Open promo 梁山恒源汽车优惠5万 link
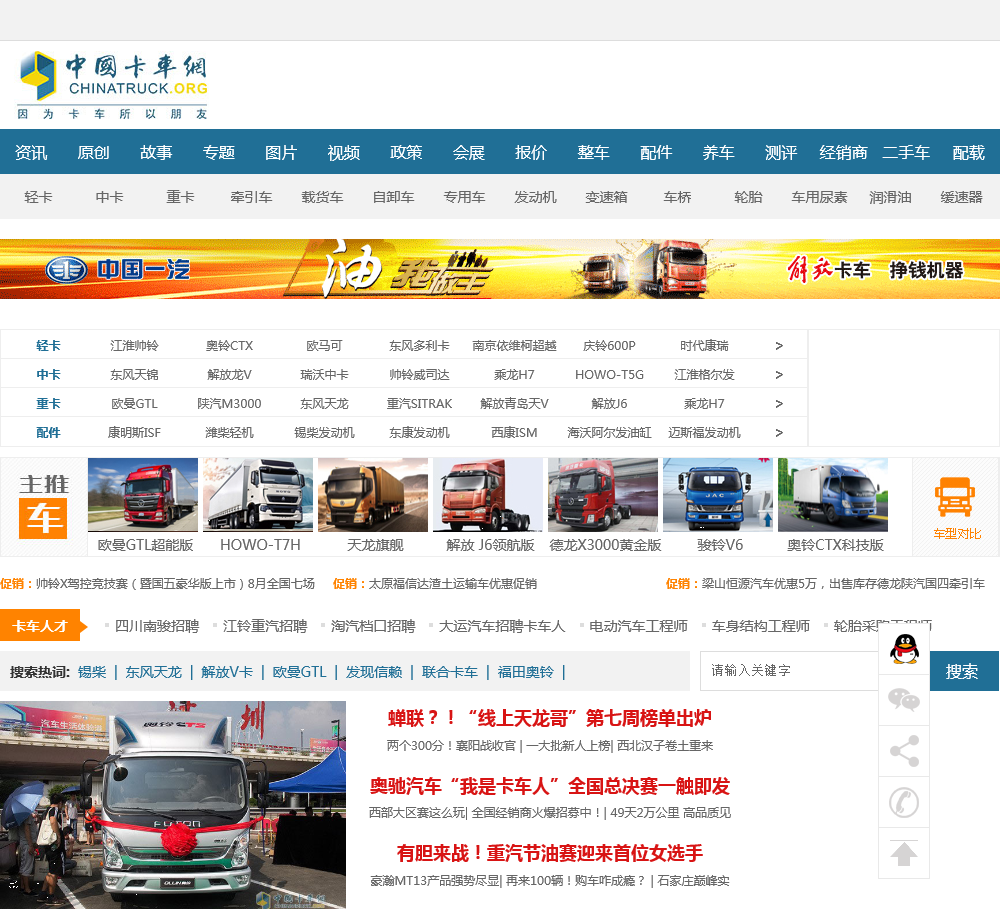Viewport: 1000px width, 909px height. coord(843,584)
